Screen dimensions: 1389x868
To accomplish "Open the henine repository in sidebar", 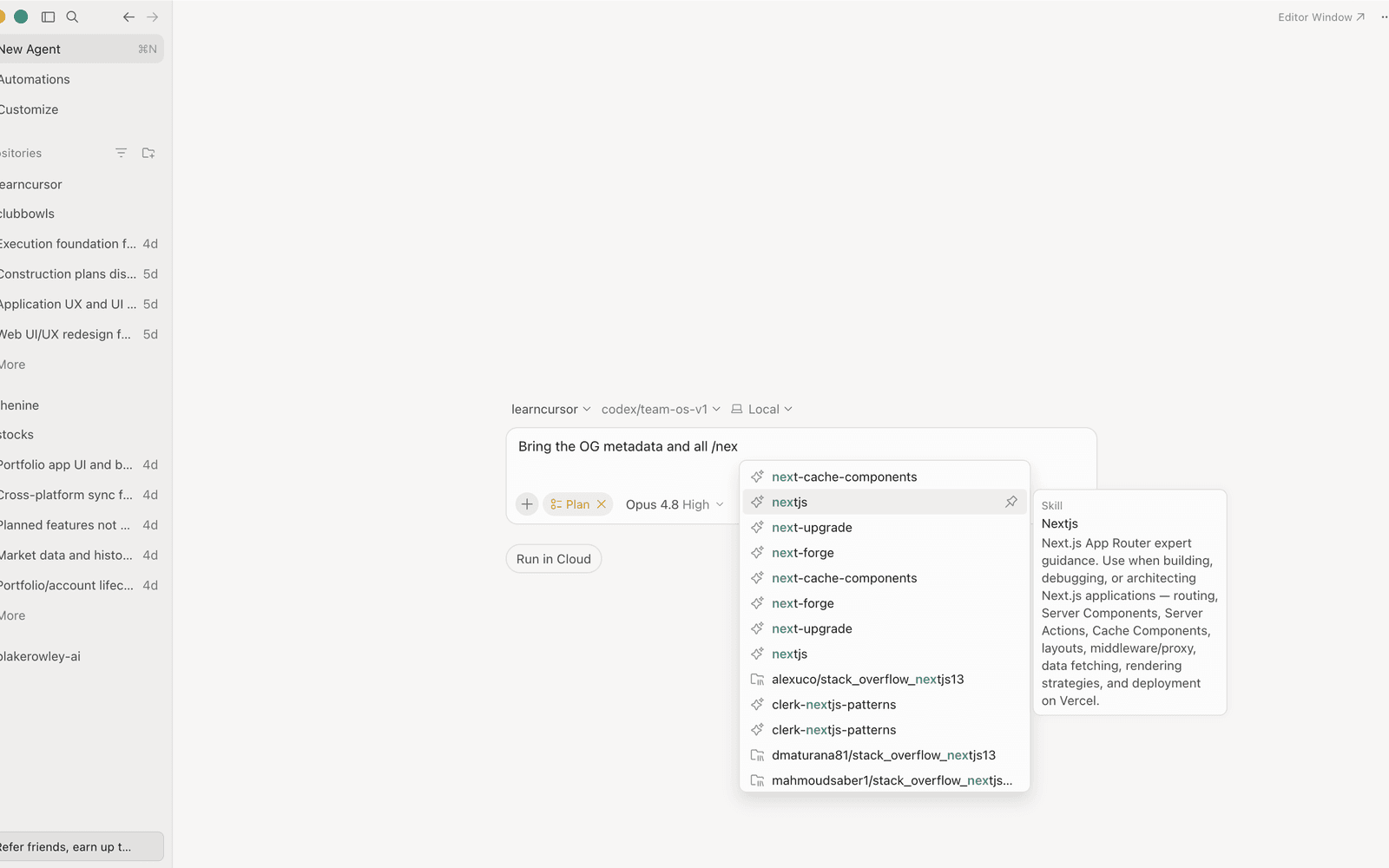I will point(82,405).
